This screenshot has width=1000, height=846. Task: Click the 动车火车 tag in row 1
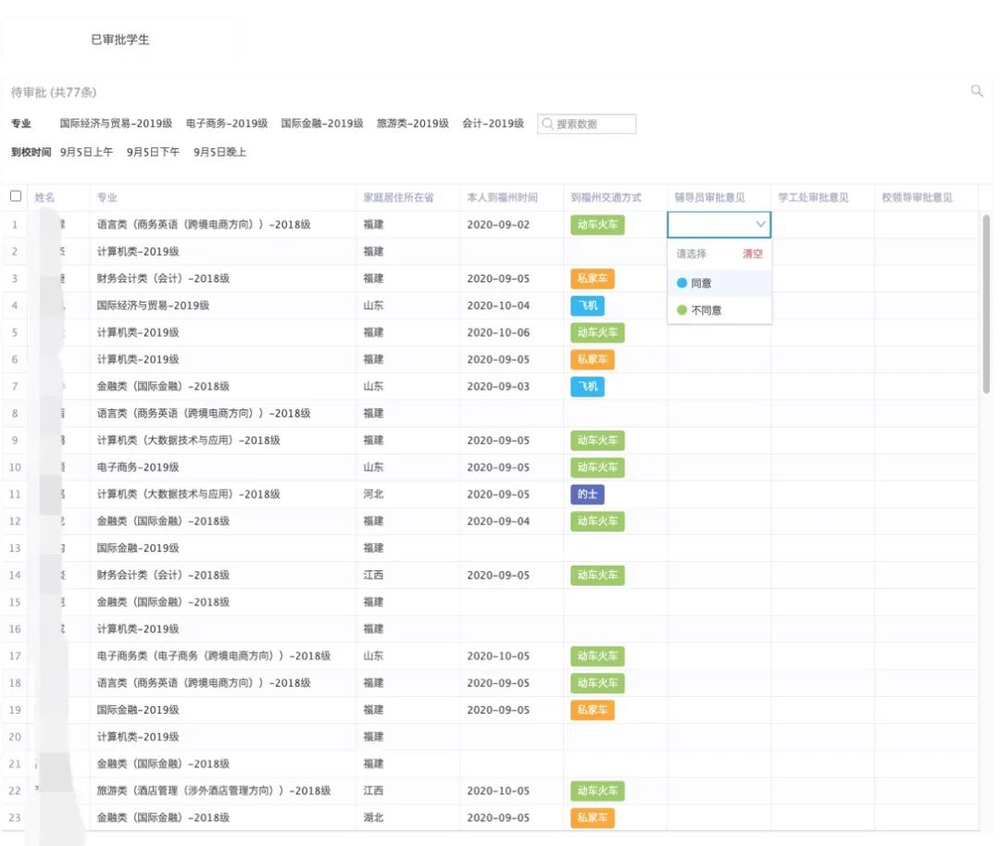pos(597,224)
